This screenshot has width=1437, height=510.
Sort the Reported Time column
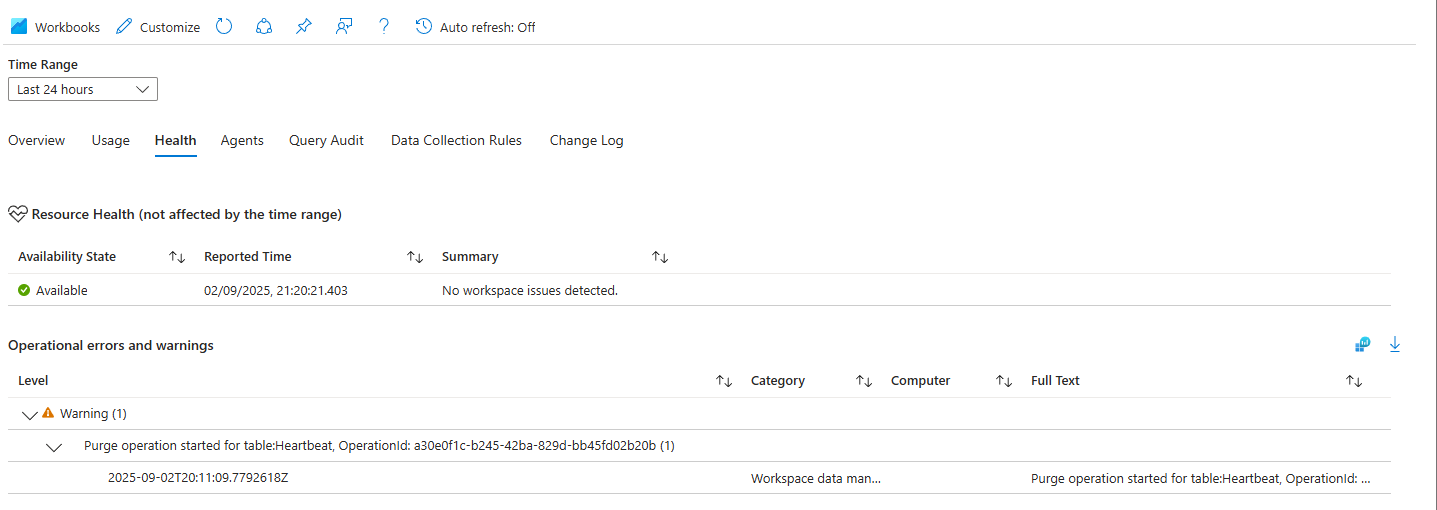[x=415, y=257]
